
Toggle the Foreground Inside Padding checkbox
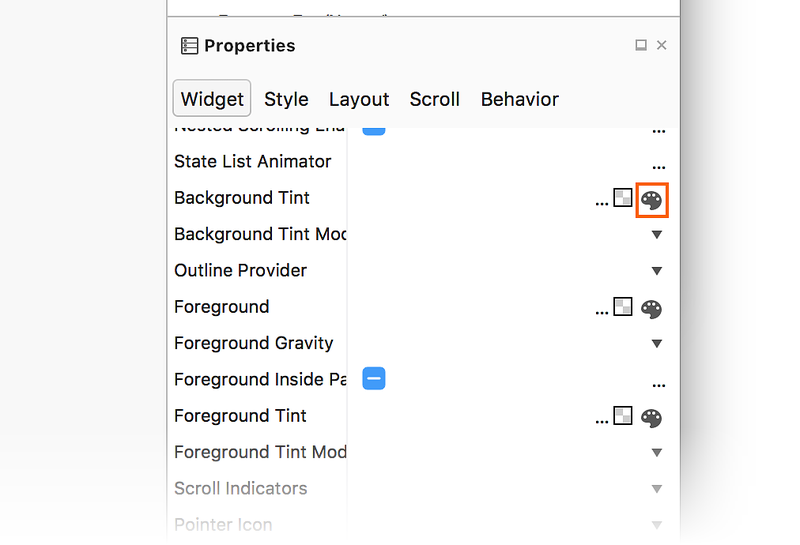pyautogui.click(x=374, y=379)
